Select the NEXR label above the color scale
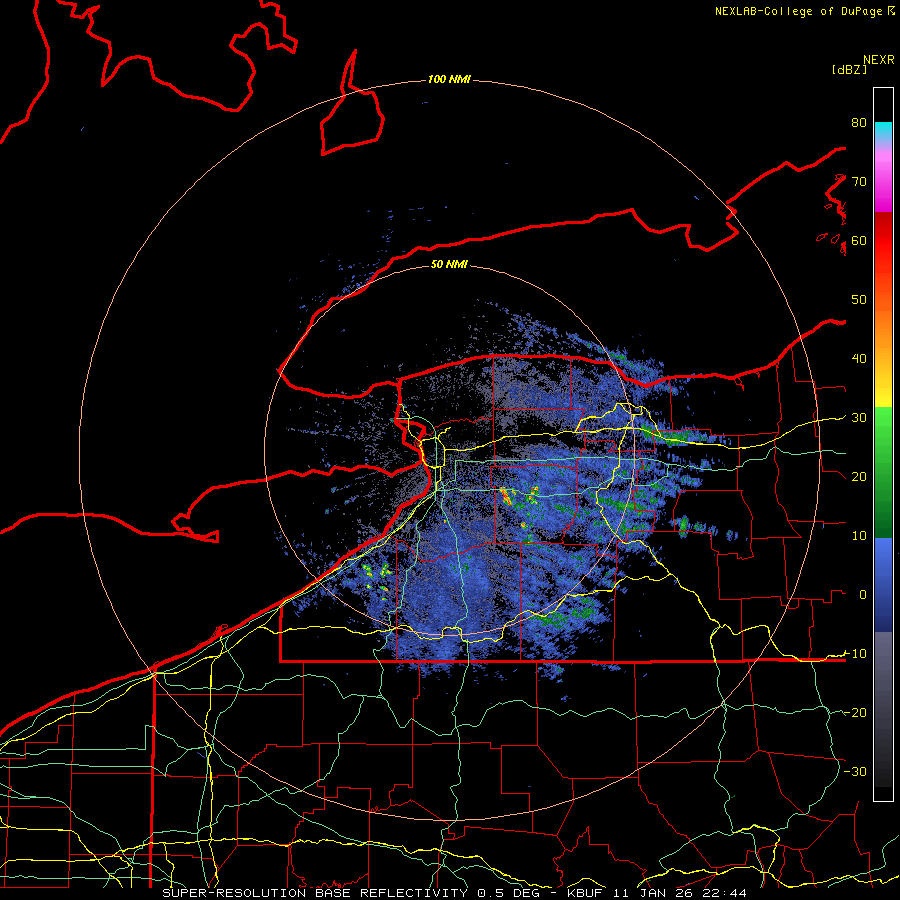This screenshot has width=900, height=900. click(x=878, y=60)
